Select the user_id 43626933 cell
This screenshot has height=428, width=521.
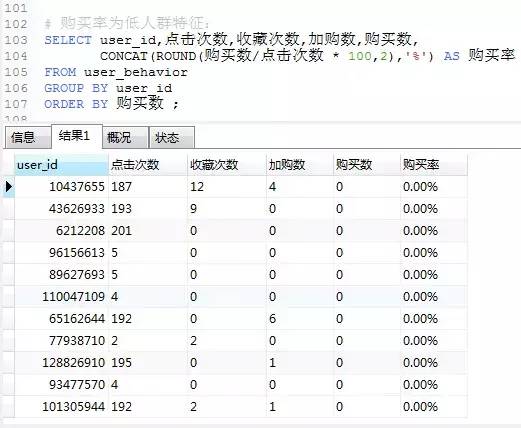tap(61, 209)
